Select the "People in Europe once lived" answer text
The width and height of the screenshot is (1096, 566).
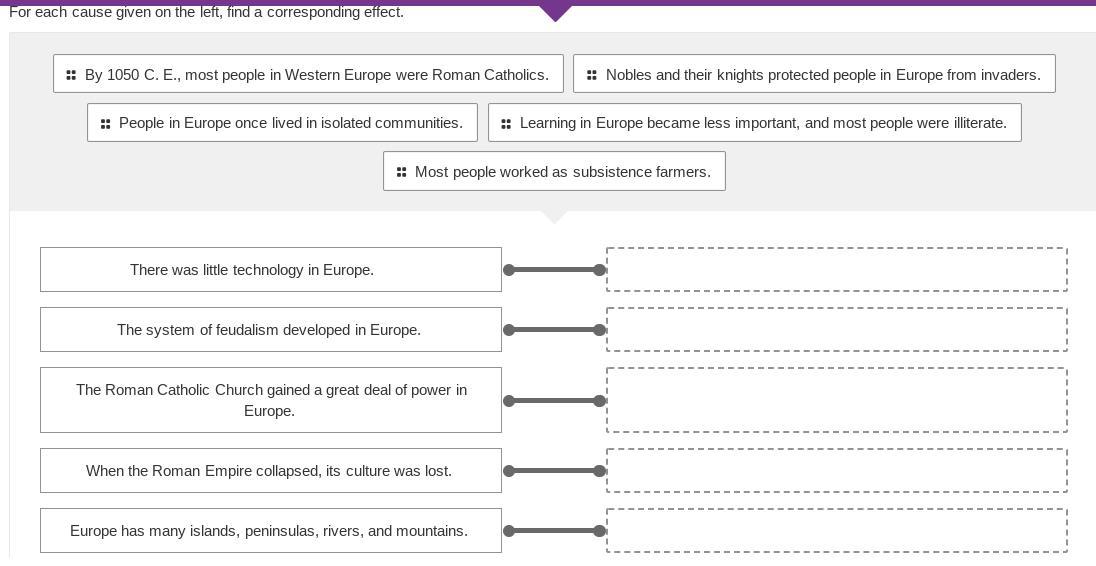point(290,123)
